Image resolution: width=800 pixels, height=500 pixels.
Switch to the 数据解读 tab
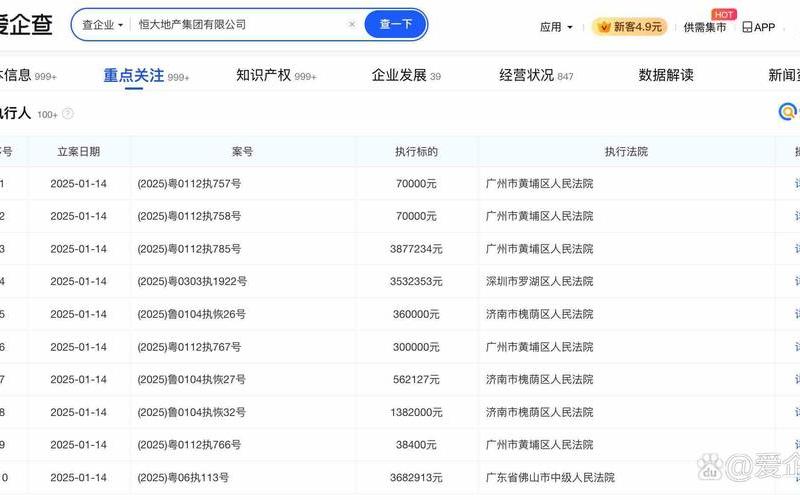coord(666,76)
